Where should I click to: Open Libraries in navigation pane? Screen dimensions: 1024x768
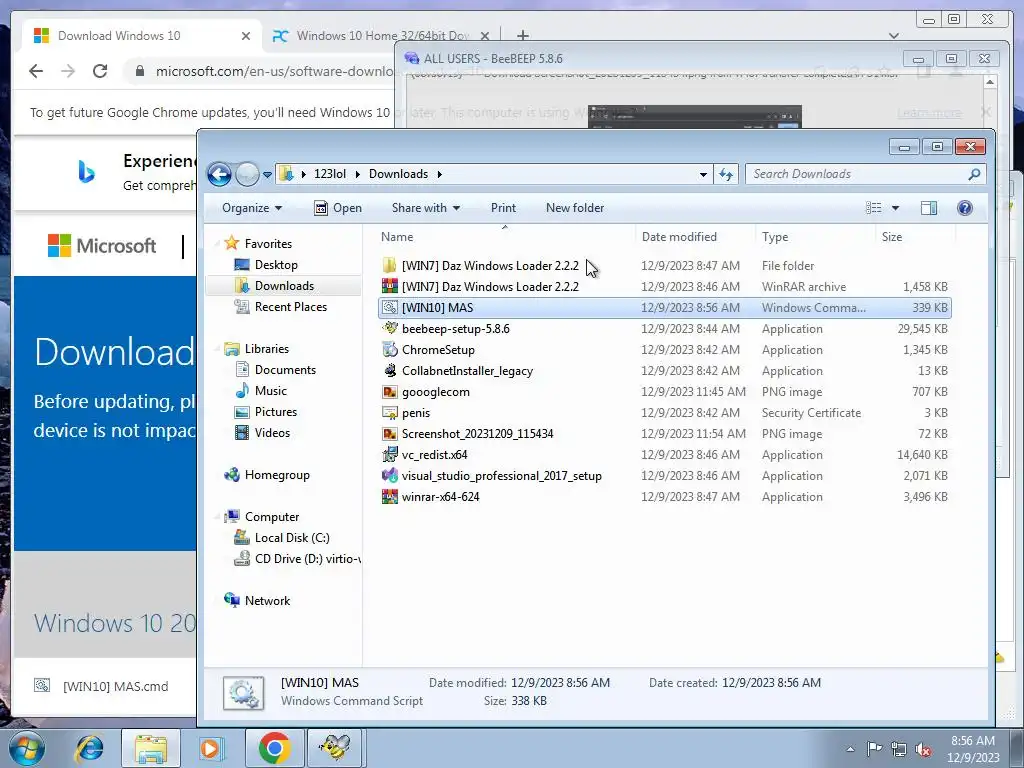click(257, 349)
